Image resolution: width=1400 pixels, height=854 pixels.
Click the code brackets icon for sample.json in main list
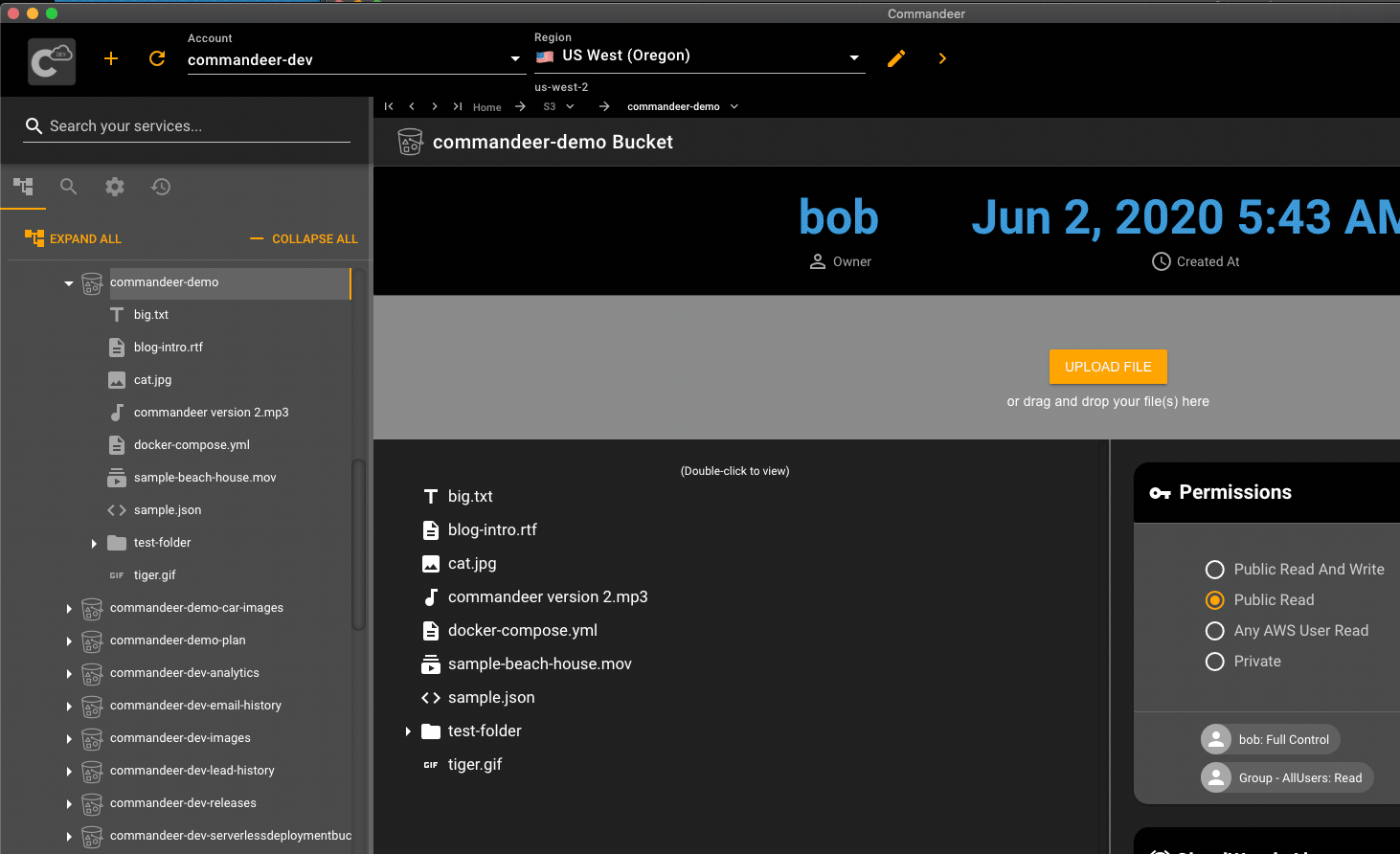pyautogui.click(x=431, y=698)
